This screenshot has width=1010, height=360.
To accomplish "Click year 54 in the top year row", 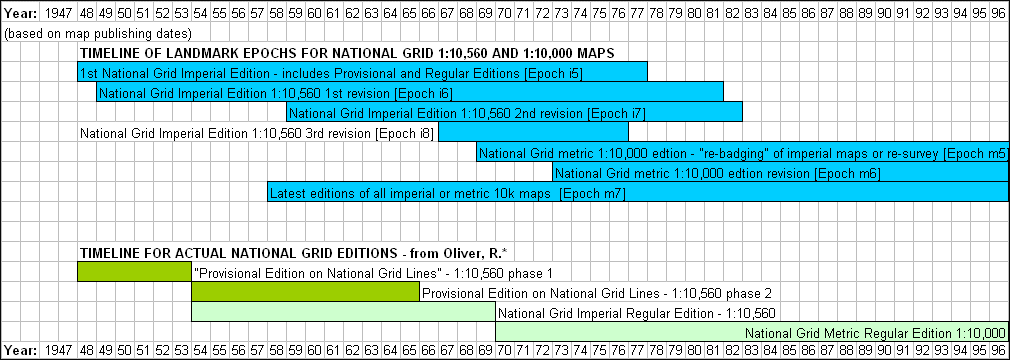I will coord(201,12).
